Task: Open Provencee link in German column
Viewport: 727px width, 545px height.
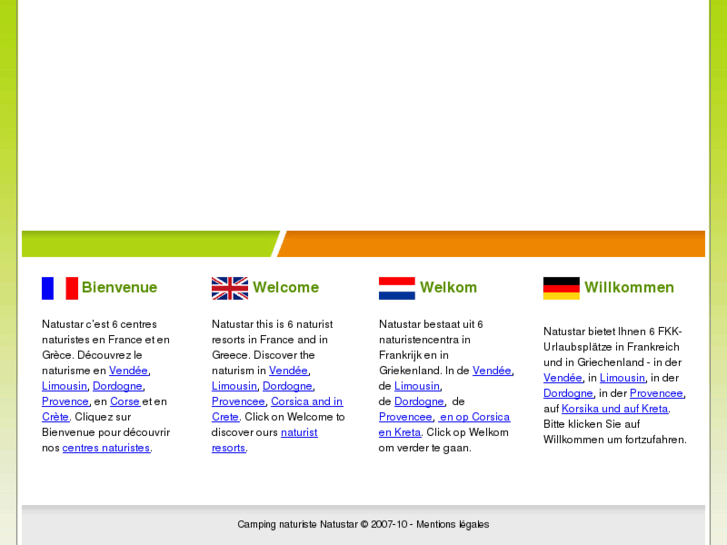Action: coord(657,393)
